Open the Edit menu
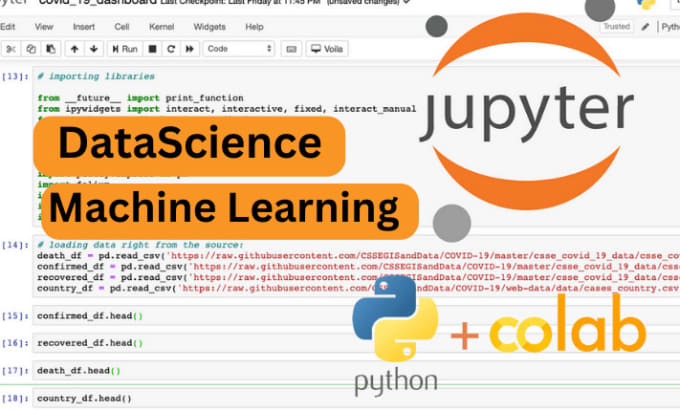 coord(8,27)
